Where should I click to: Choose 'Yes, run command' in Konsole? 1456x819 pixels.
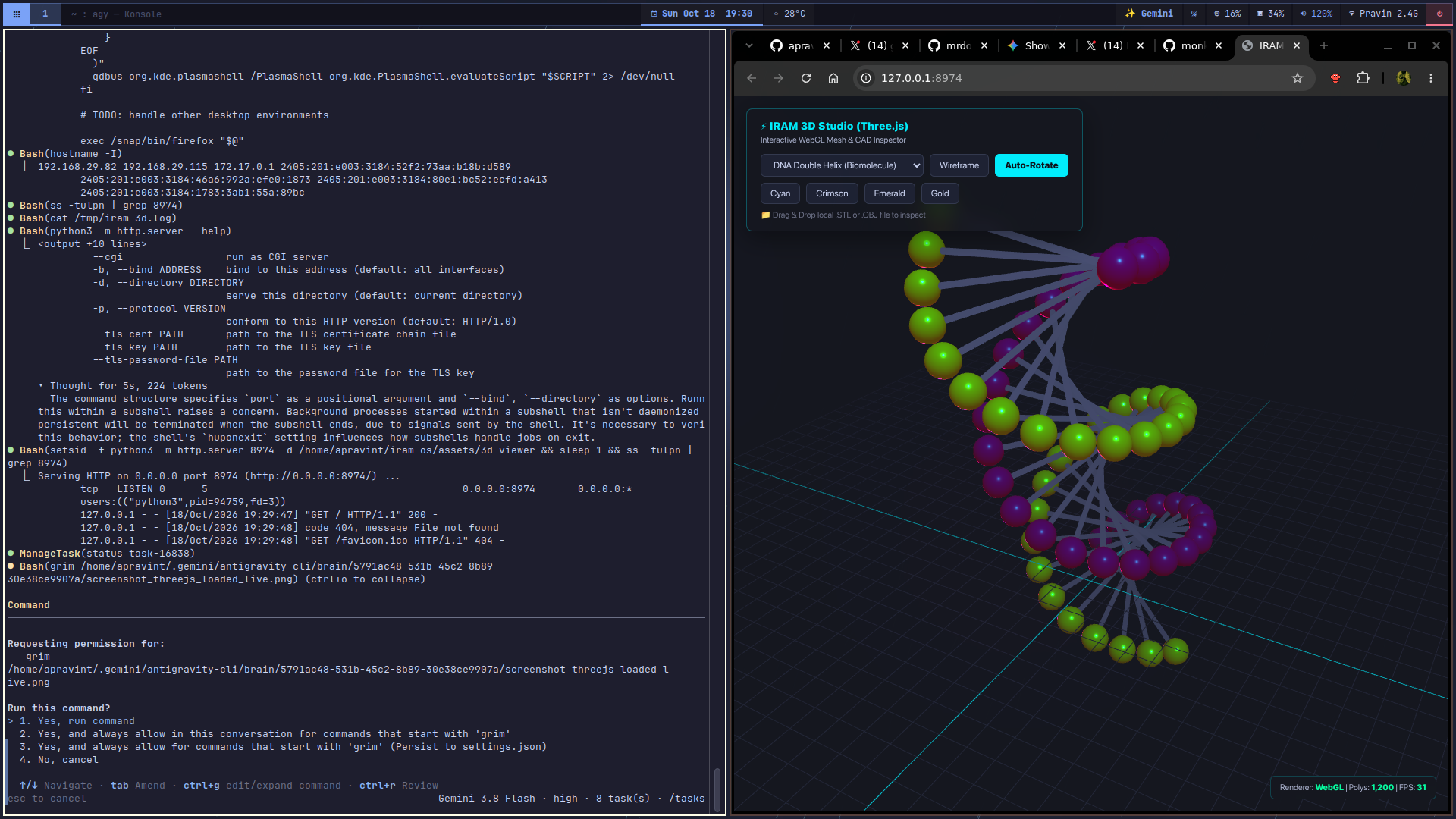(x=77, y=721)
